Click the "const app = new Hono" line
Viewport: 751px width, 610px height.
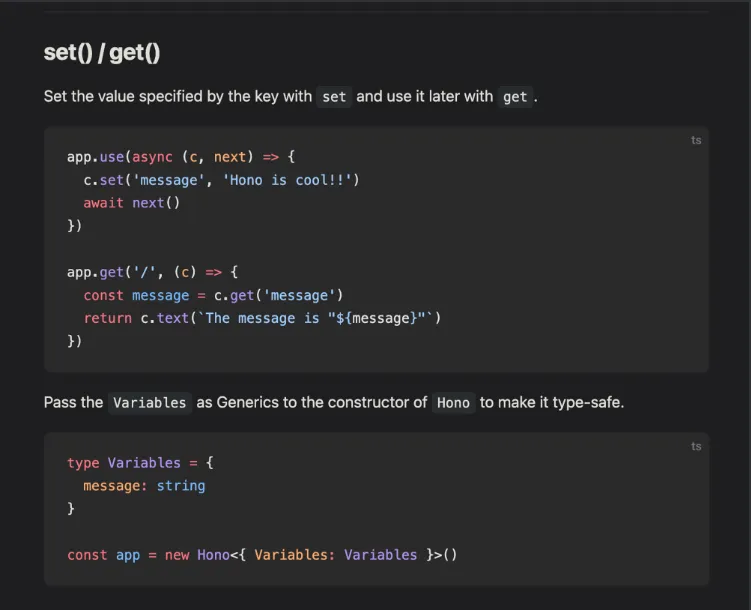(x=261, y=555)
